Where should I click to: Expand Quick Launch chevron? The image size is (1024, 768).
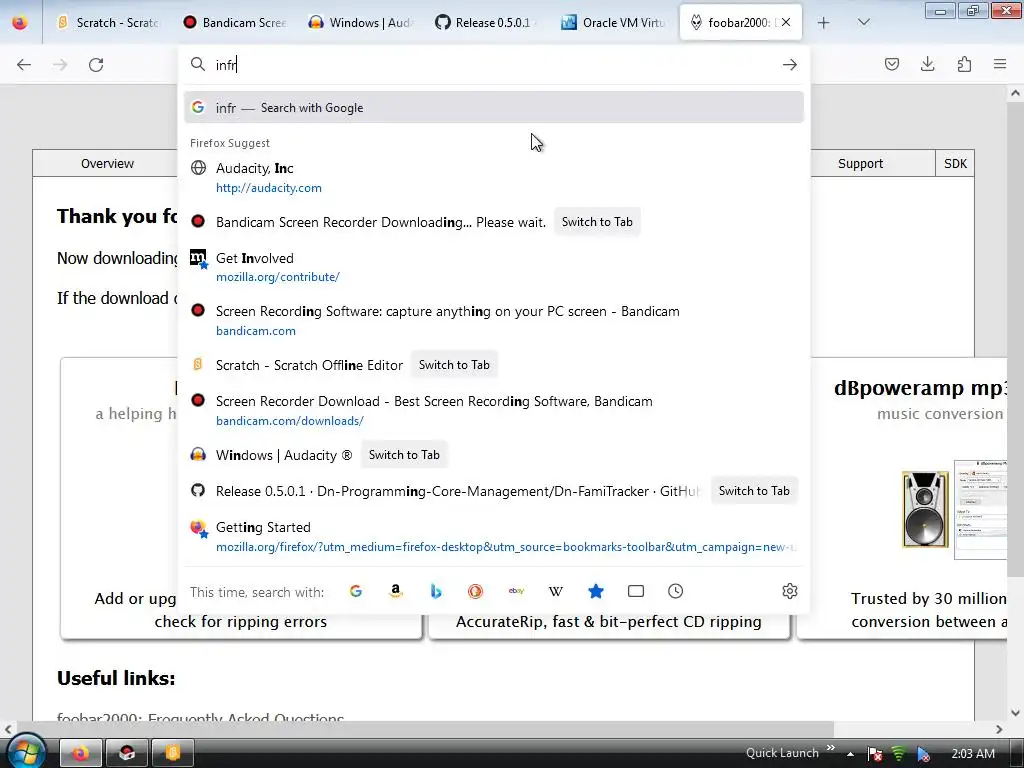(831, 748)
